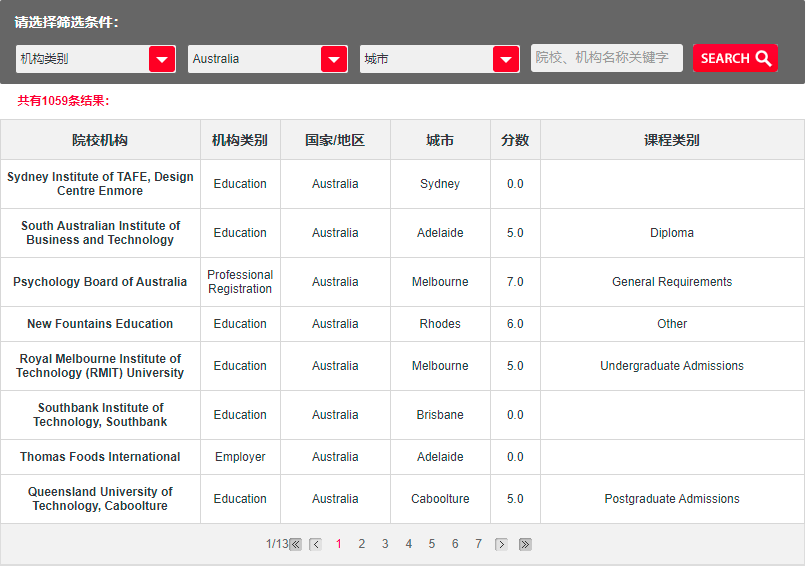The width and height of the screenshot is (806, 571).
Task: Go to first page double-arrow icon
Action: coord(296,544)
